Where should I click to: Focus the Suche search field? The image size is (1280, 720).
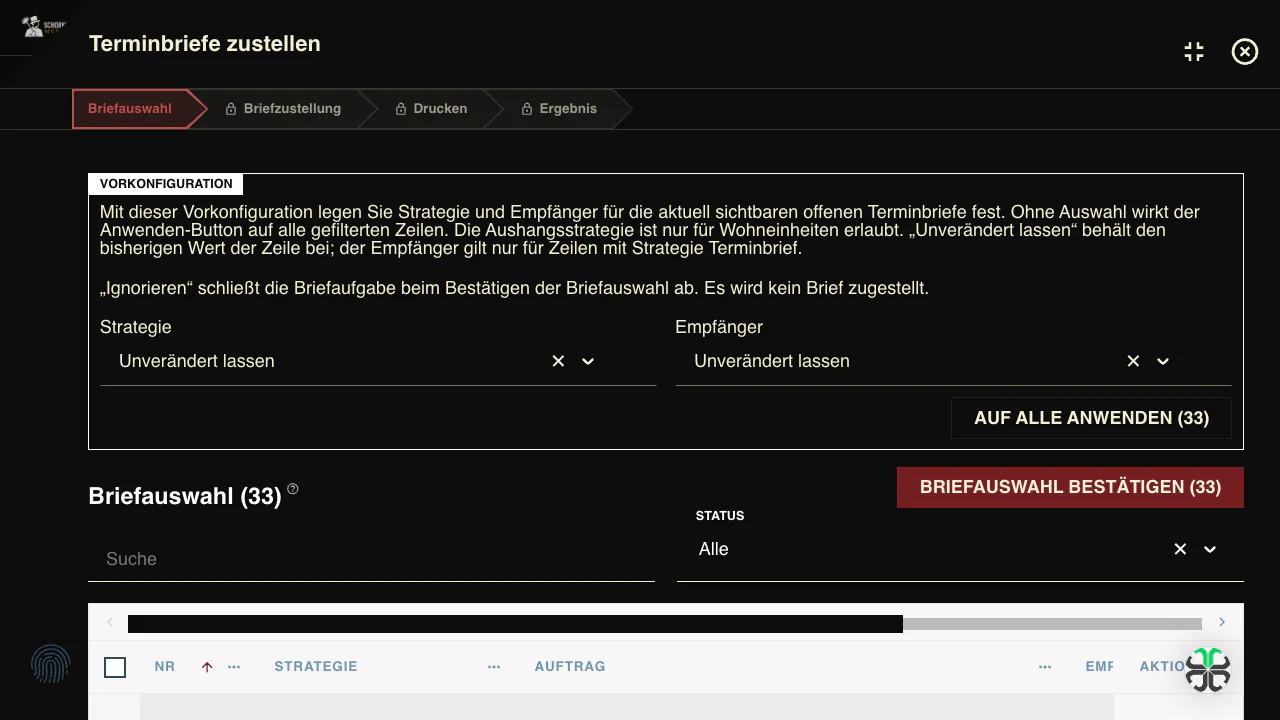point(371,559)
